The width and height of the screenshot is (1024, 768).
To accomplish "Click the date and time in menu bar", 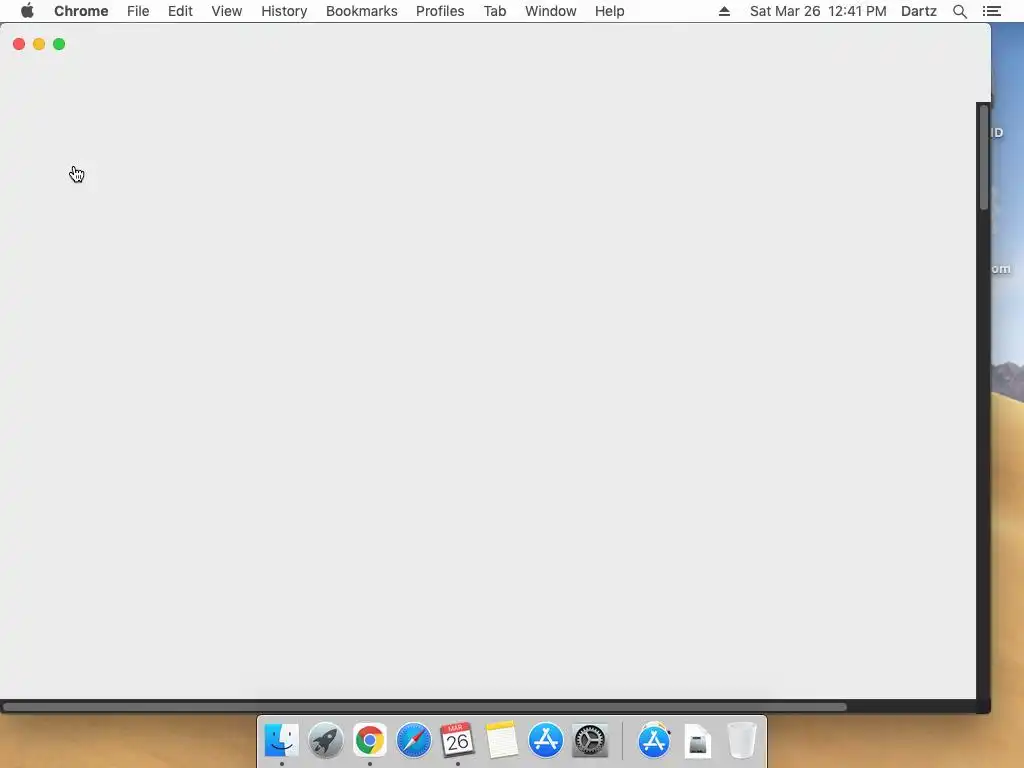I will (818, 11).
